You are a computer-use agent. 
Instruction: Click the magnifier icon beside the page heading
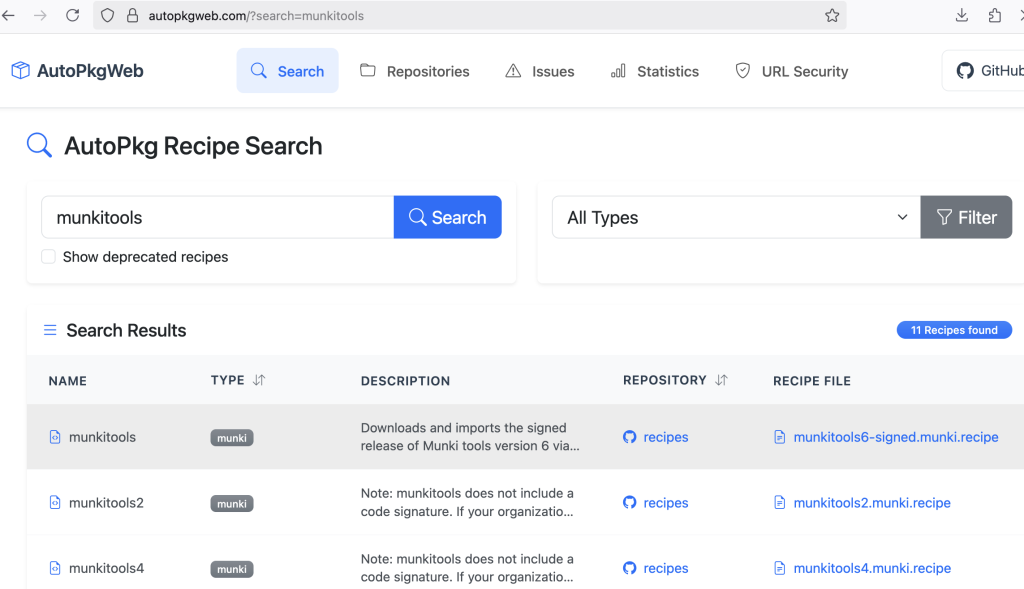point(39,145)
